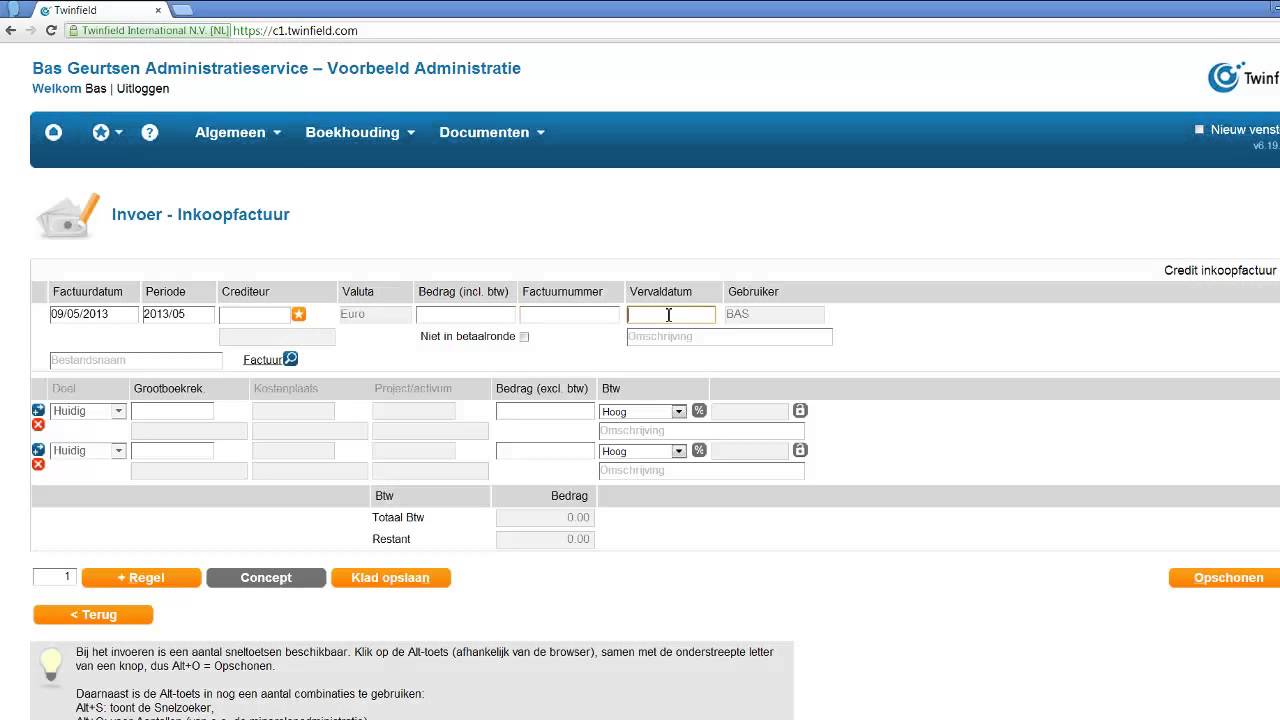Switch to the Twinfield browser tab

click(x=100, y=10)
